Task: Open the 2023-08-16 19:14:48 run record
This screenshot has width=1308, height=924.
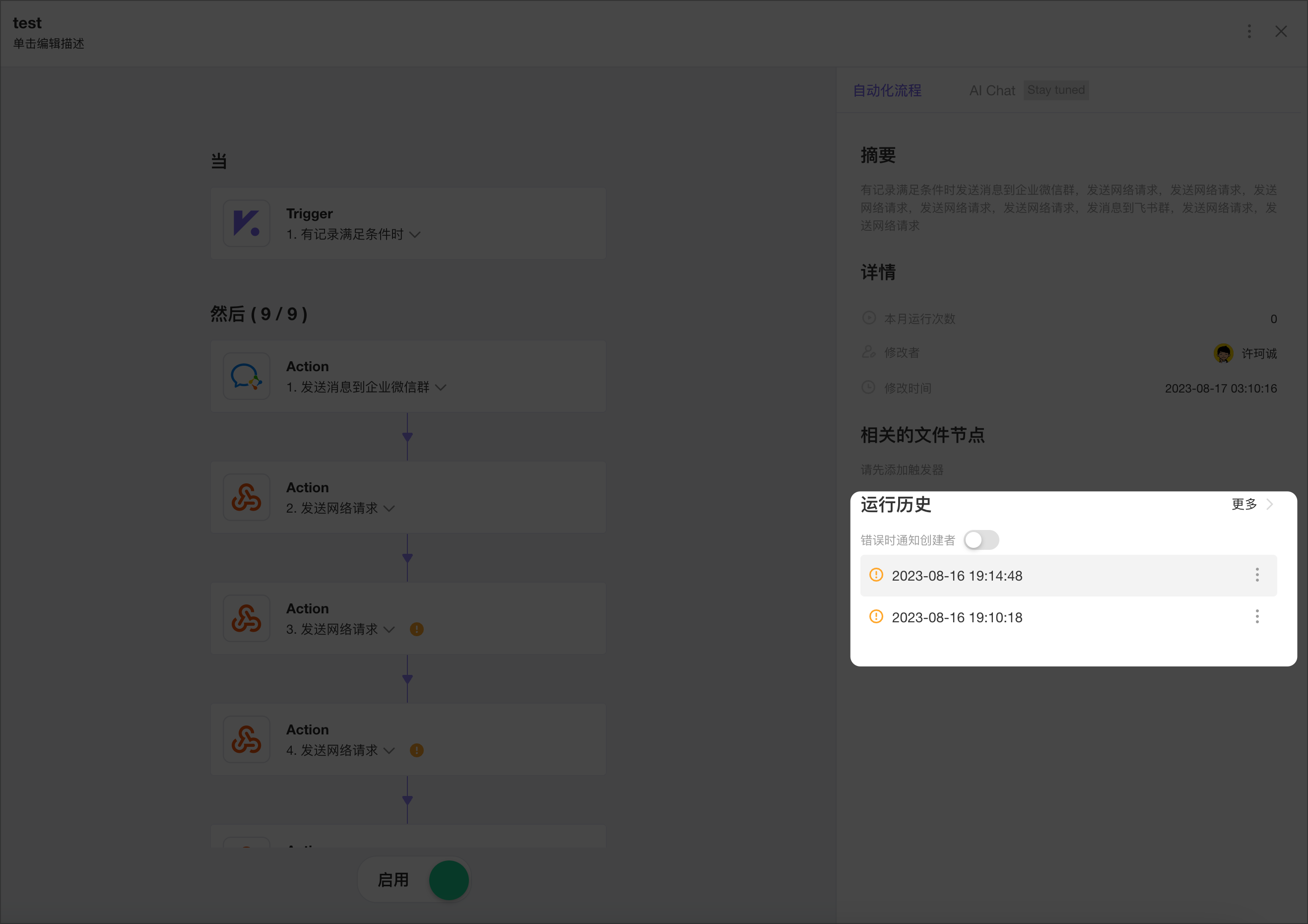Action: [957, 575]
